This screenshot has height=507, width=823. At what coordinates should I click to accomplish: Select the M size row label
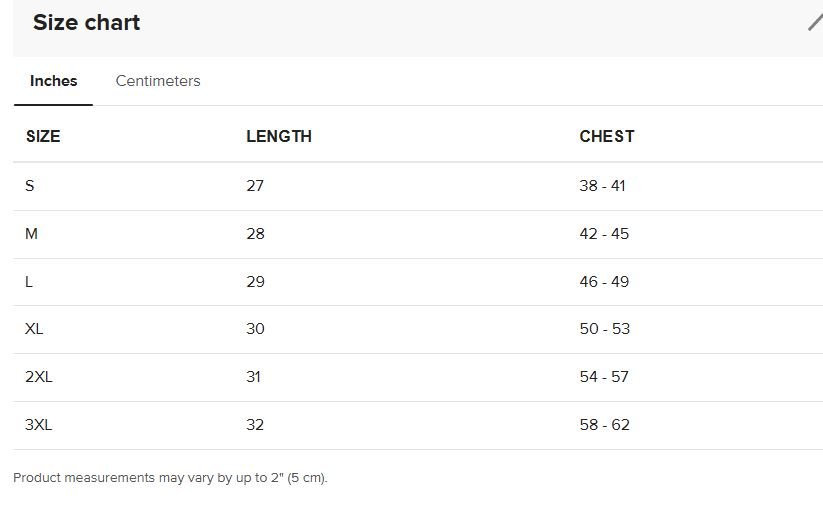pyautogui.click(x=32, y=234)
